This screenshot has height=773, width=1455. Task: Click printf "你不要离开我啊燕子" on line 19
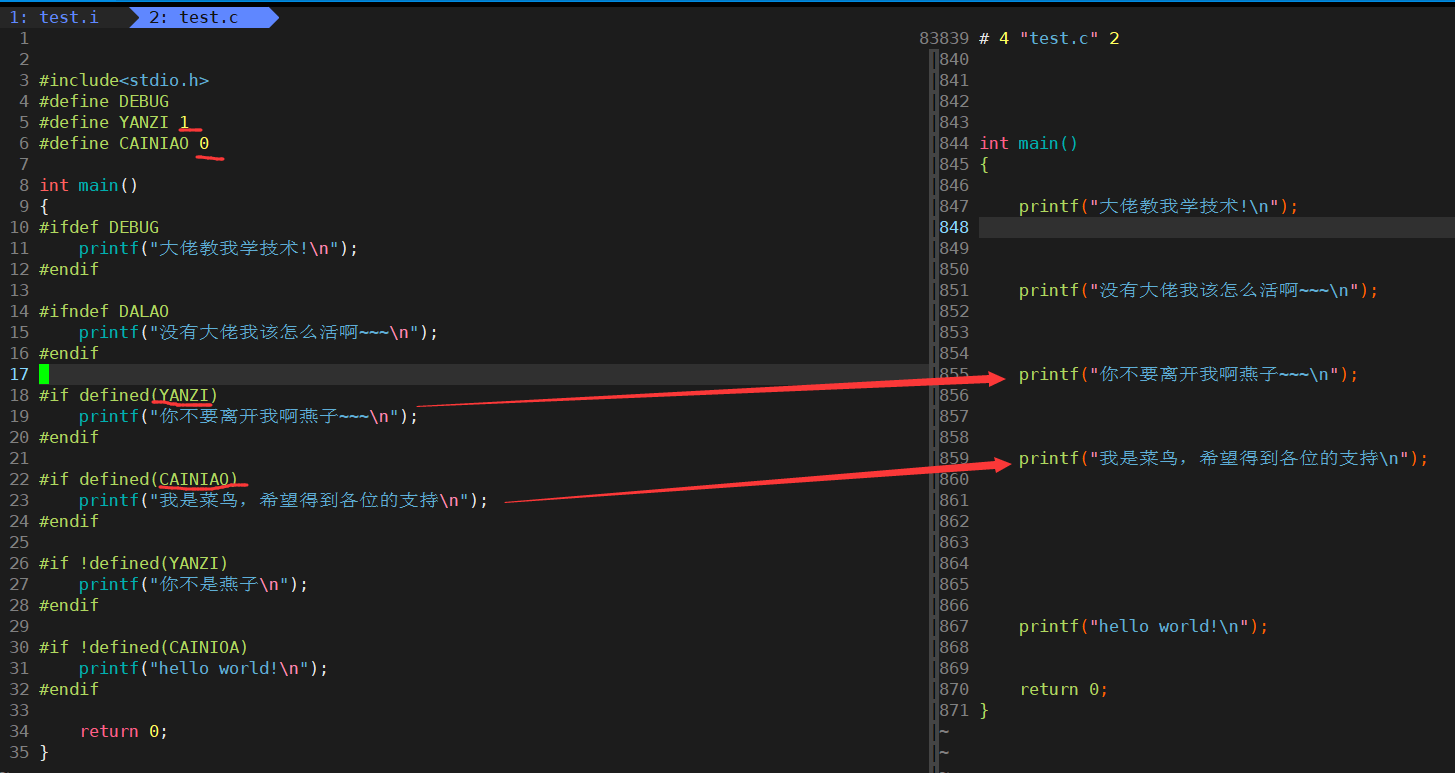249,416
